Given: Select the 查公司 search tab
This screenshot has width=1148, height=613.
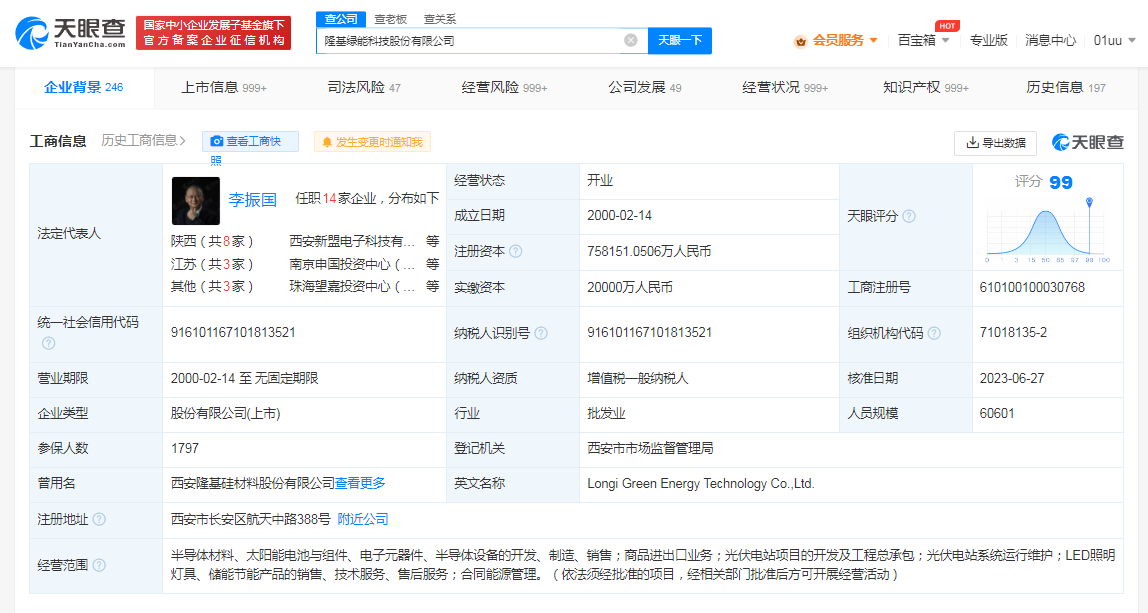Looking at the screenshot, I should (341, 19).
